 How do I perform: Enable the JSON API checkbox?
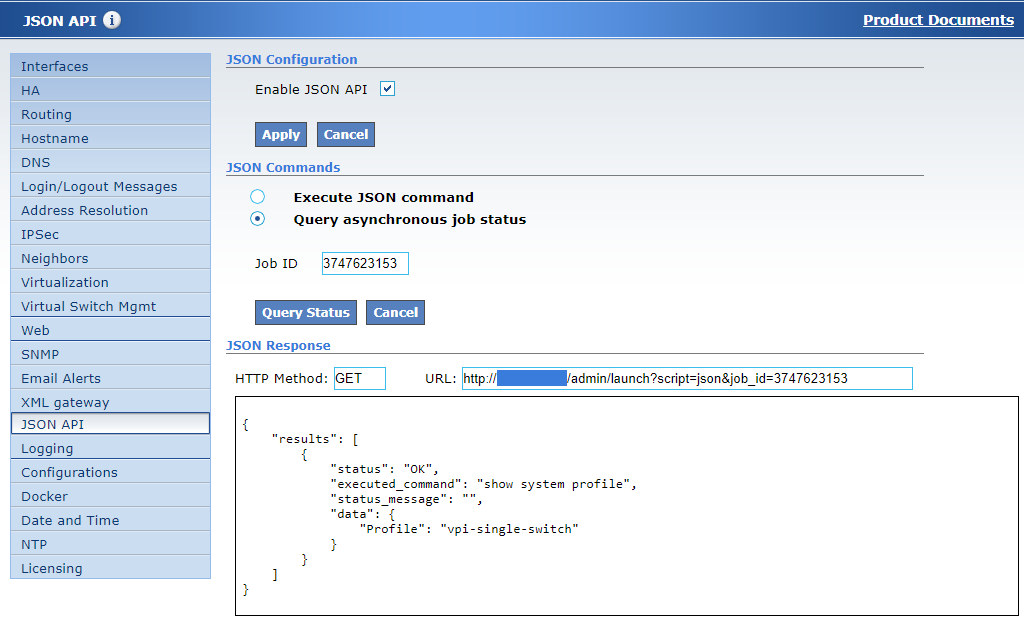[387, 88]
